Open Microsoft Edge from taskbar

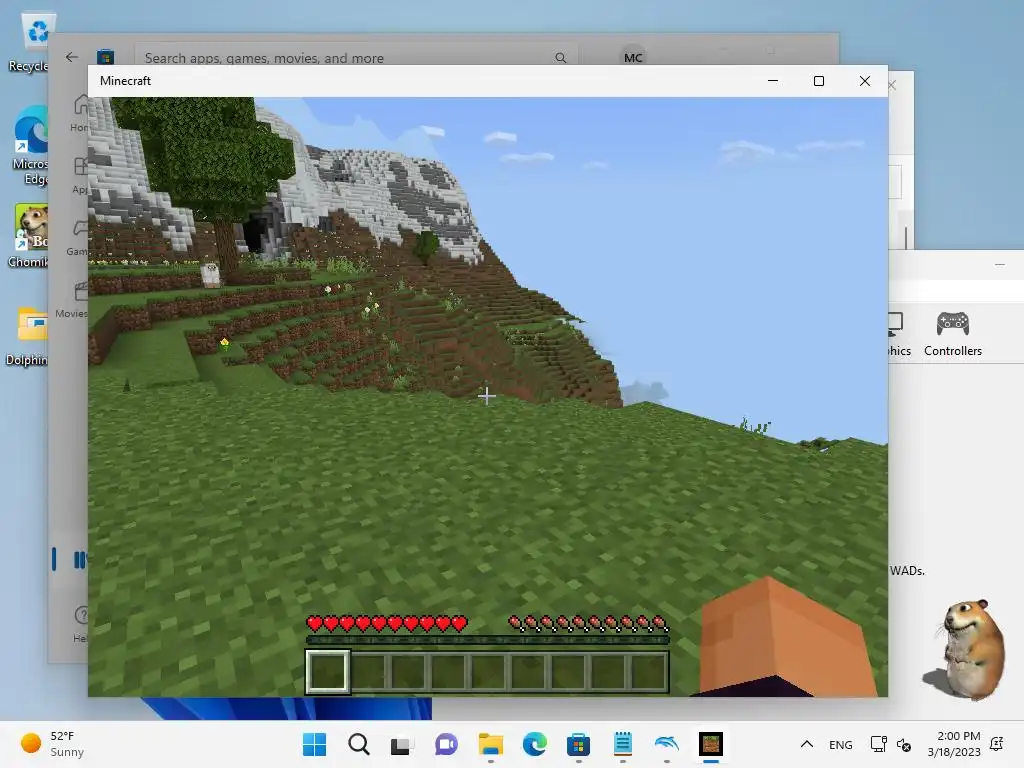(534, 744)
